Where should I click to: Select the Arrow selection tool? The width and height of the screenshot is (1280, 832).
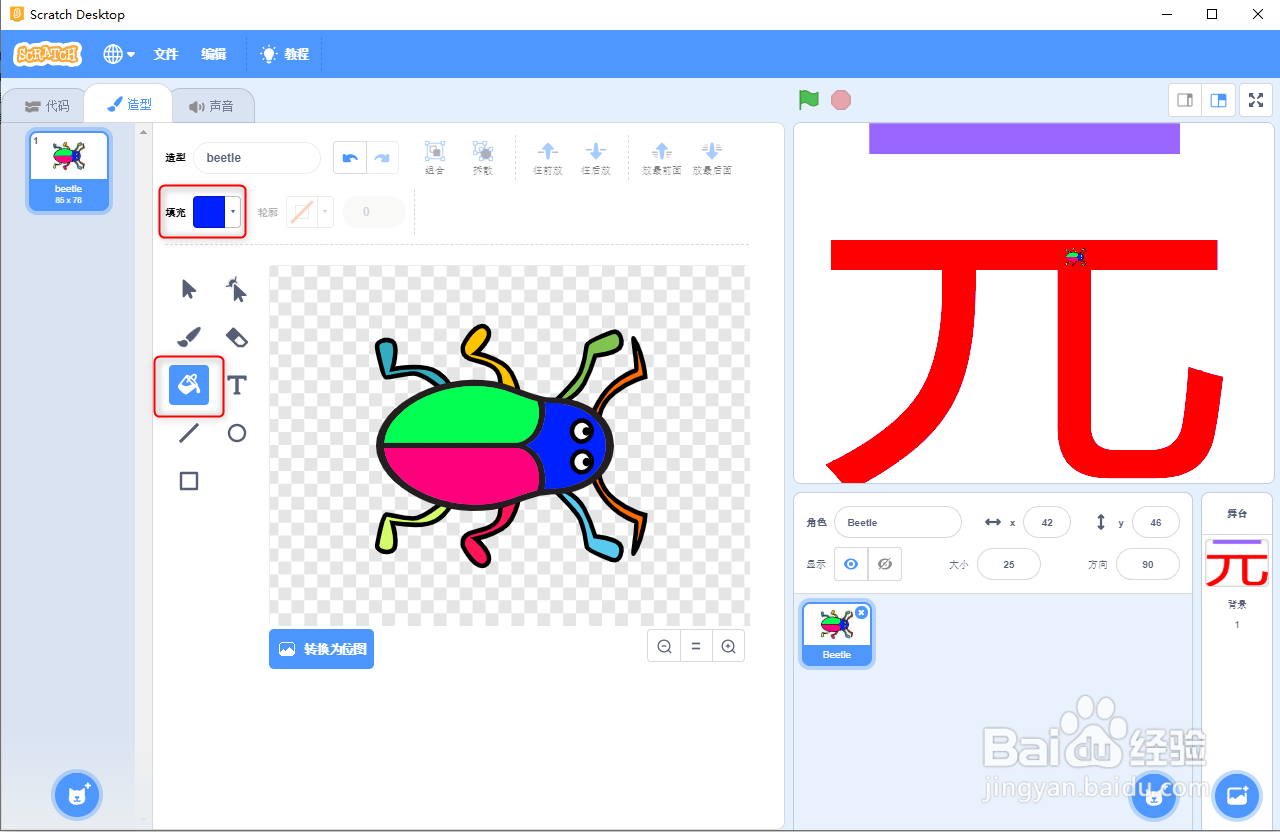coord(188,289)
